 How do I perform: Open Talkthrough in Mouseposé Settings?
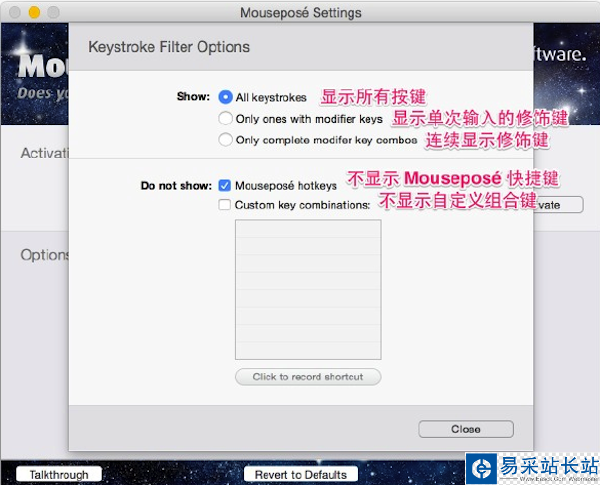(x=59, y=475)
